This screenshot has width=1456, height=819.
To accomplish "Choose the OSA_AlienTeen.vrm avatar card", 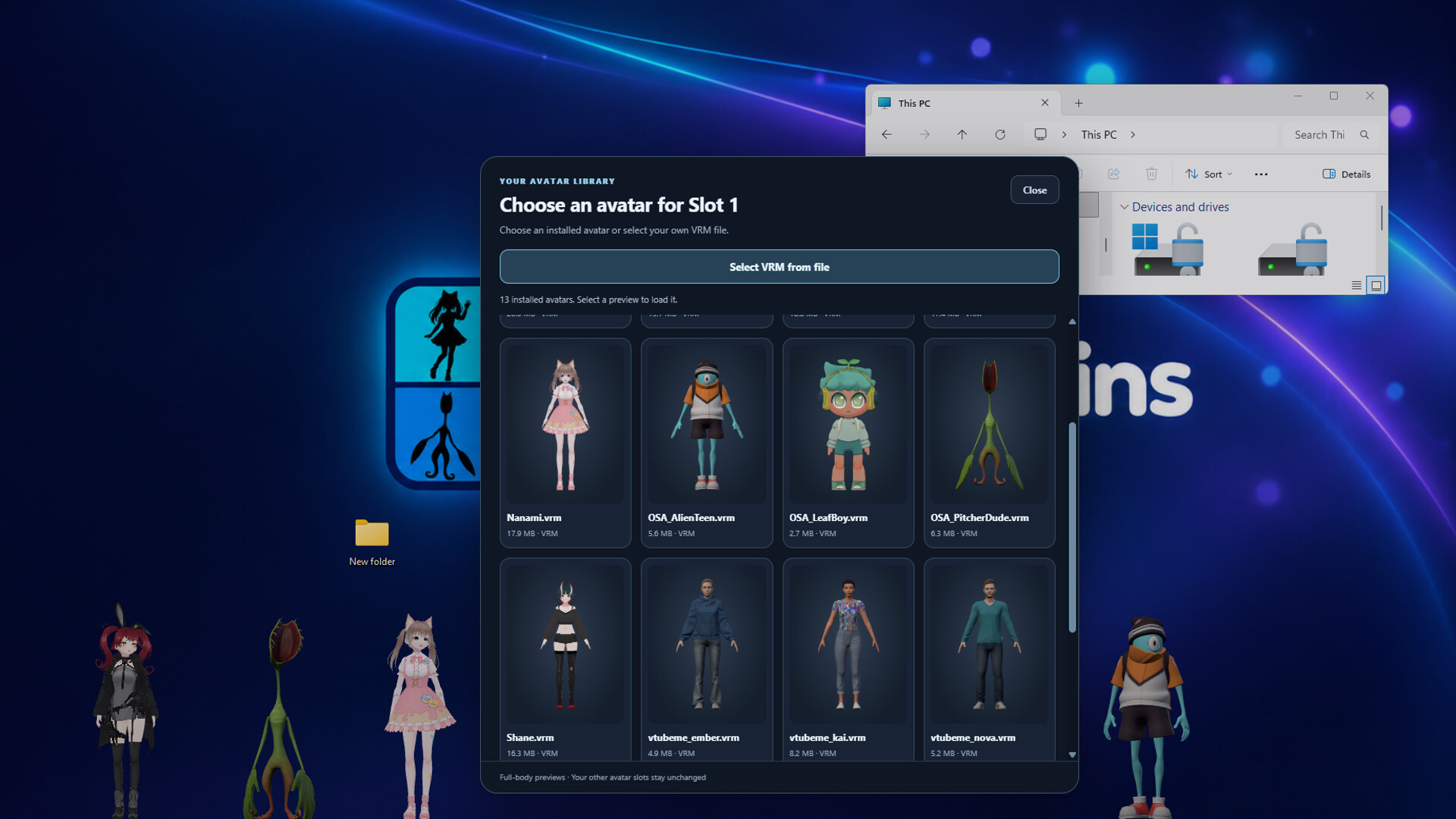I will tap(706, 443).
